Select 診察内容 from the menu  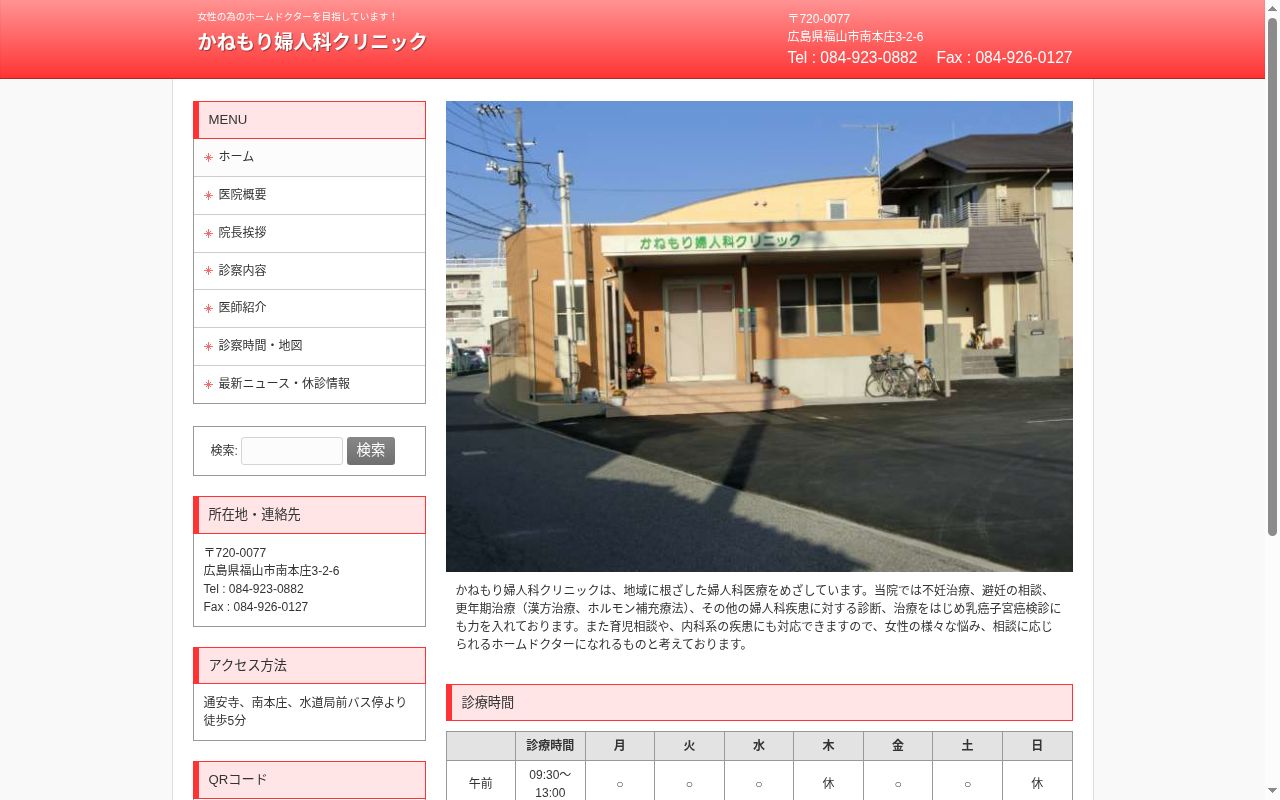tap(309, 271)
